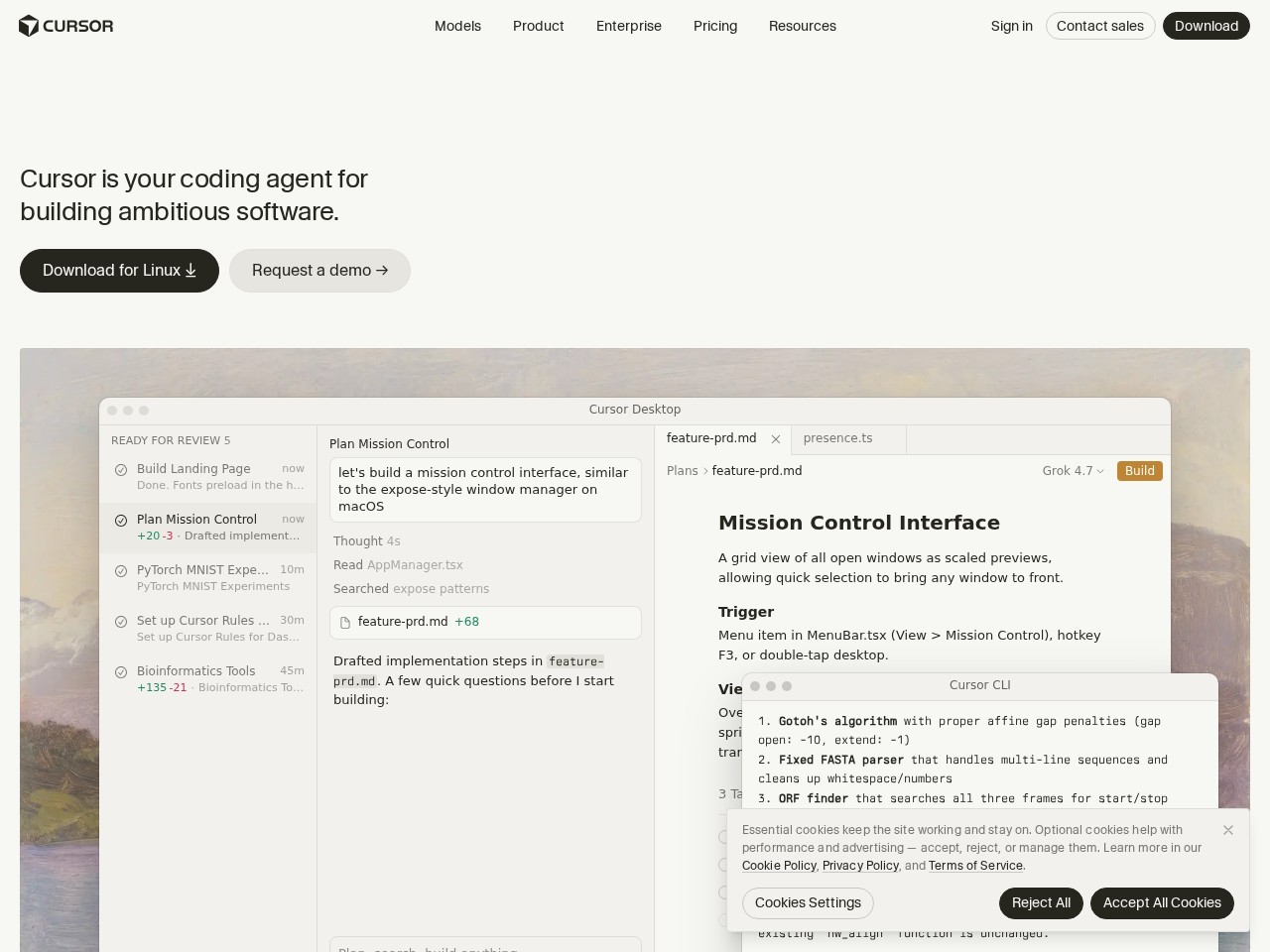
Task: Click the 'Read AppManager.tsx' step
Action: pos(398,565)
